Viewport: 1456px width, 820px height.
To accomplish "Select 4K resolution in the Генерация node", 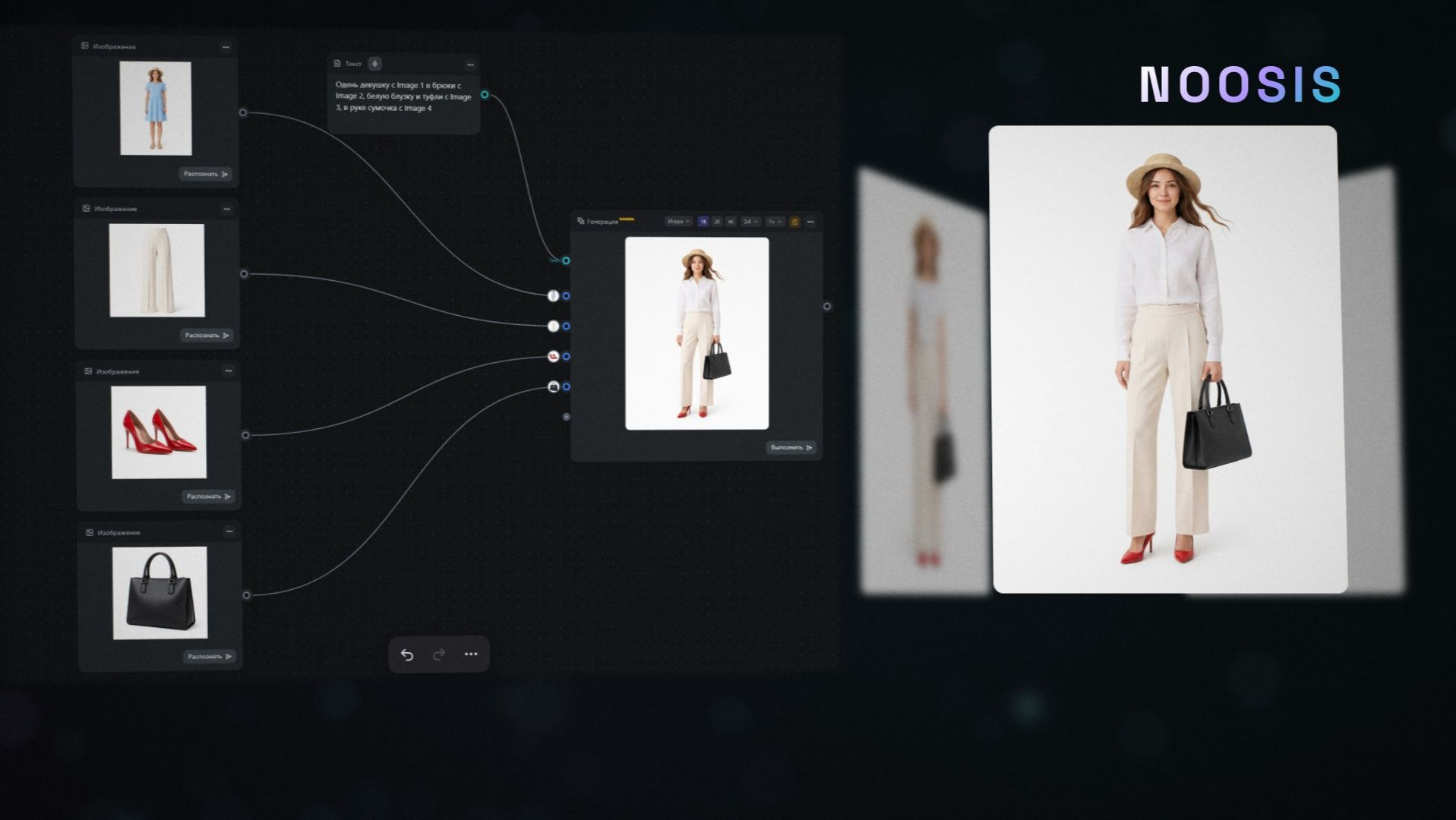I will coord(731,222).
